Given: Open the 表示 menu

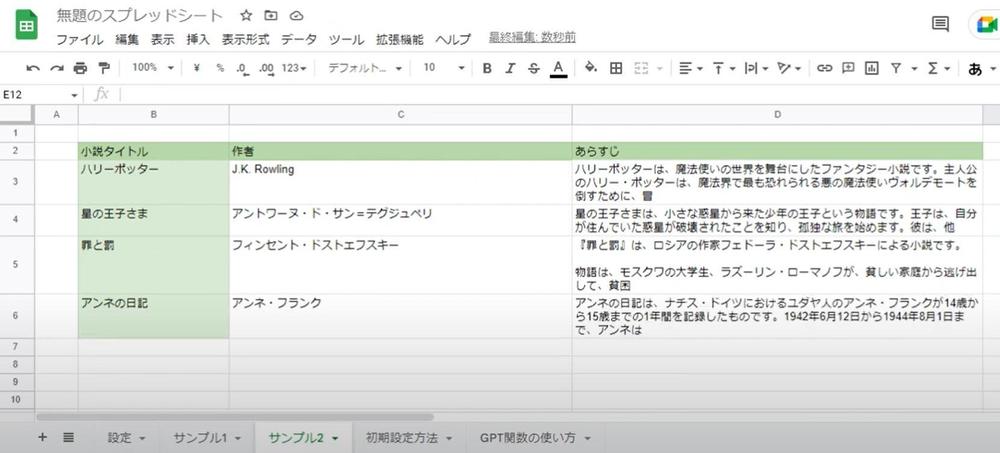Looking at the screenshot, I should [163, 40].
